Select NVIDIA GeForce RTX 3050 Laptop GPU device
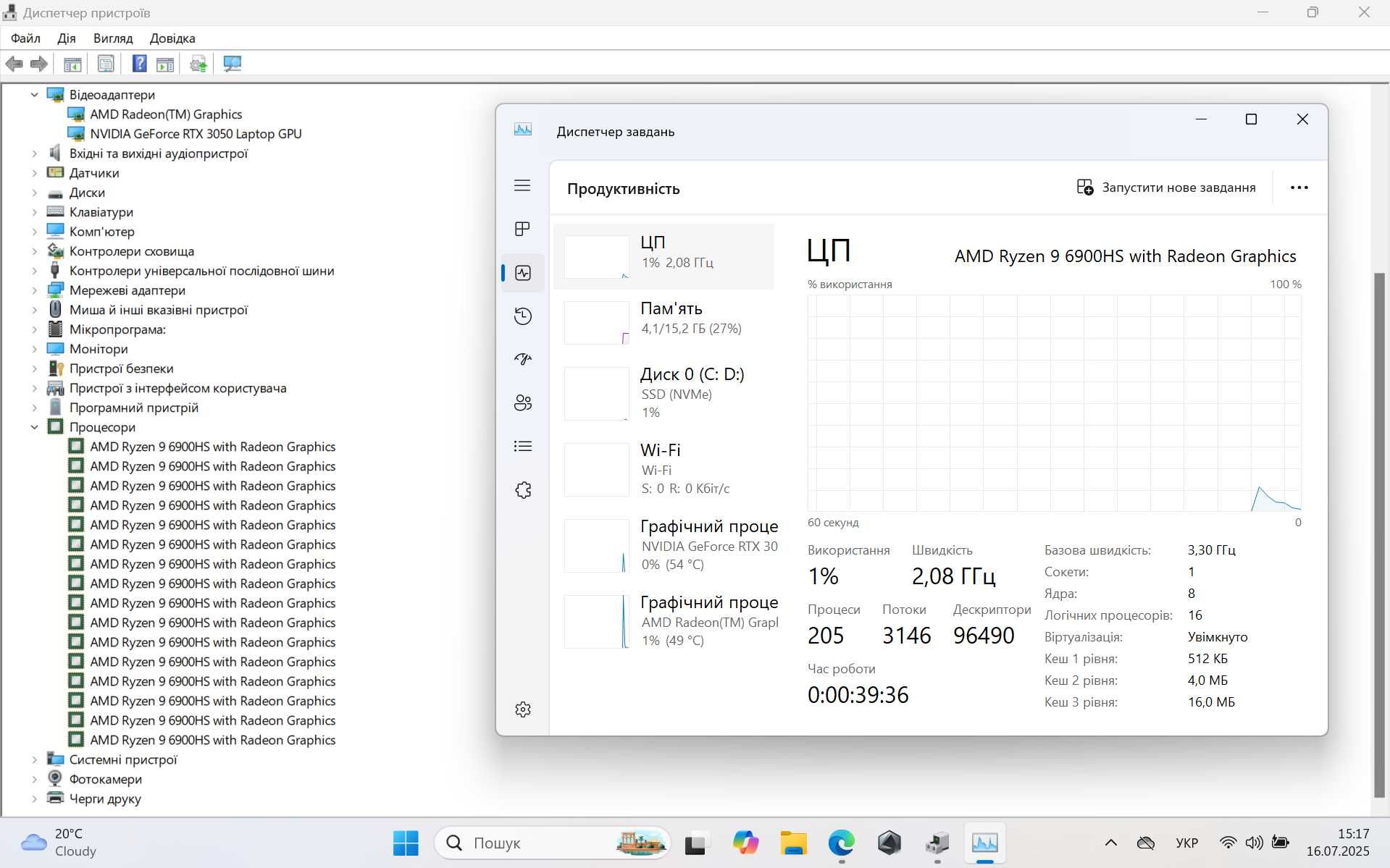Screen dimensions: 1390x868 (x=196, y=134)
